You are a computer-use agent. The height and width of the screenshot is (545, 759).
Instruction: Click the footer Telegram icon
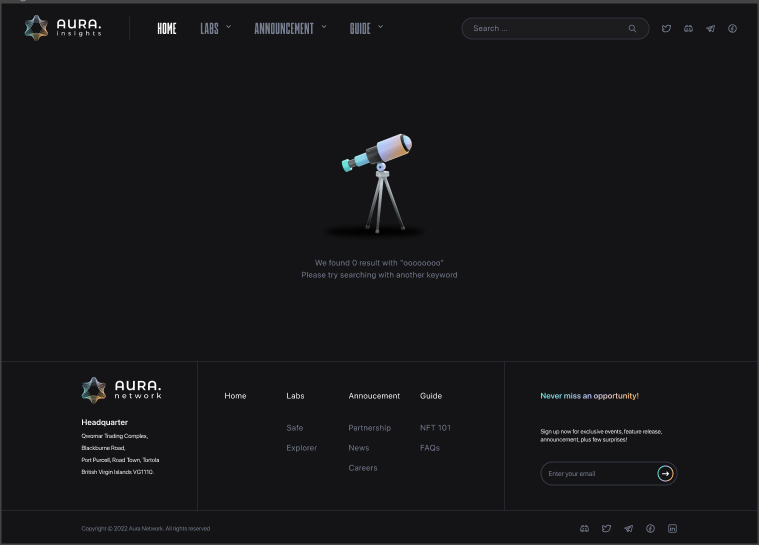point(628,529)
